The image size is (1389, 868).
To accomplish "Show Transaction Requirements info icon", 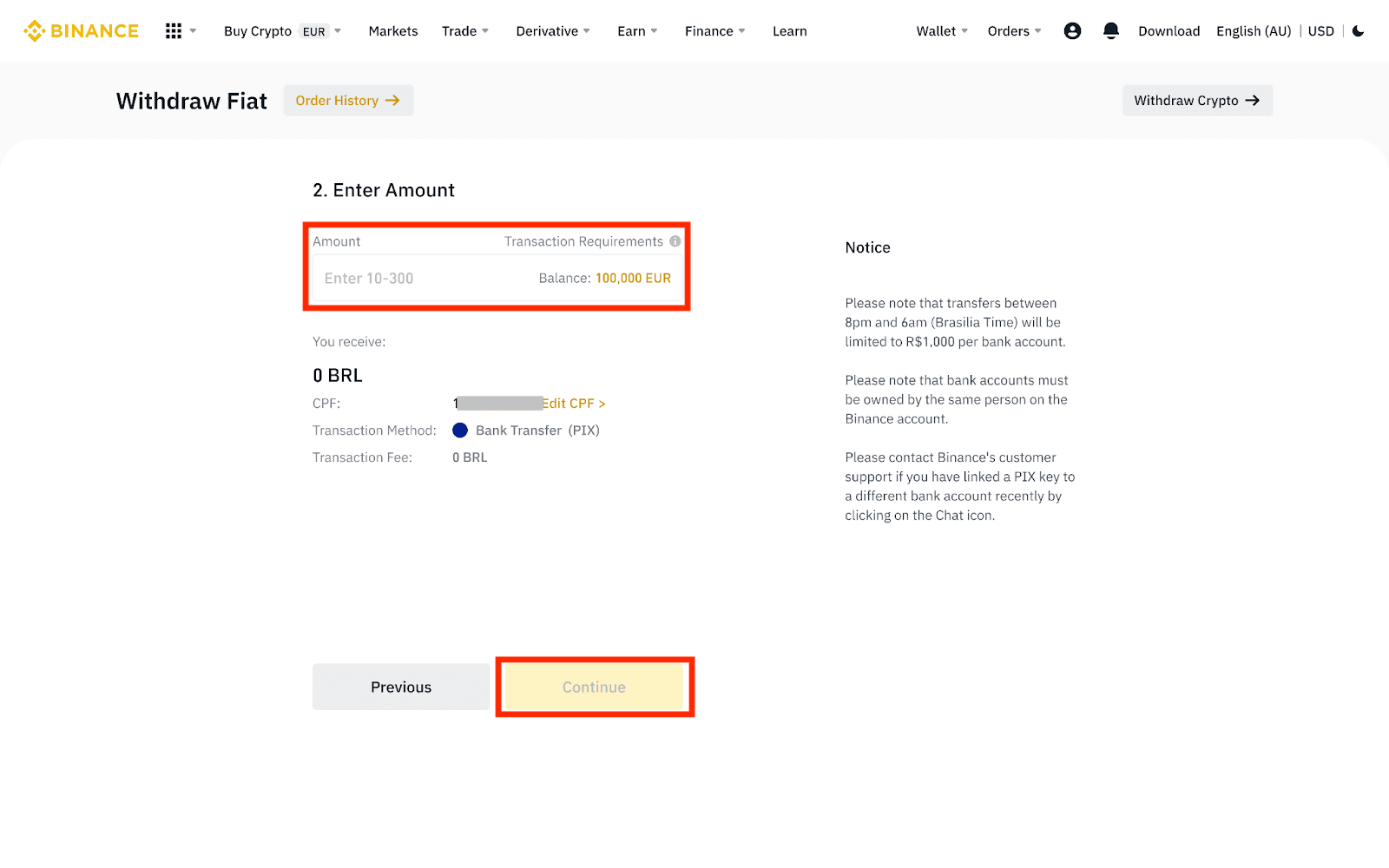I will [x=675, y=241].
